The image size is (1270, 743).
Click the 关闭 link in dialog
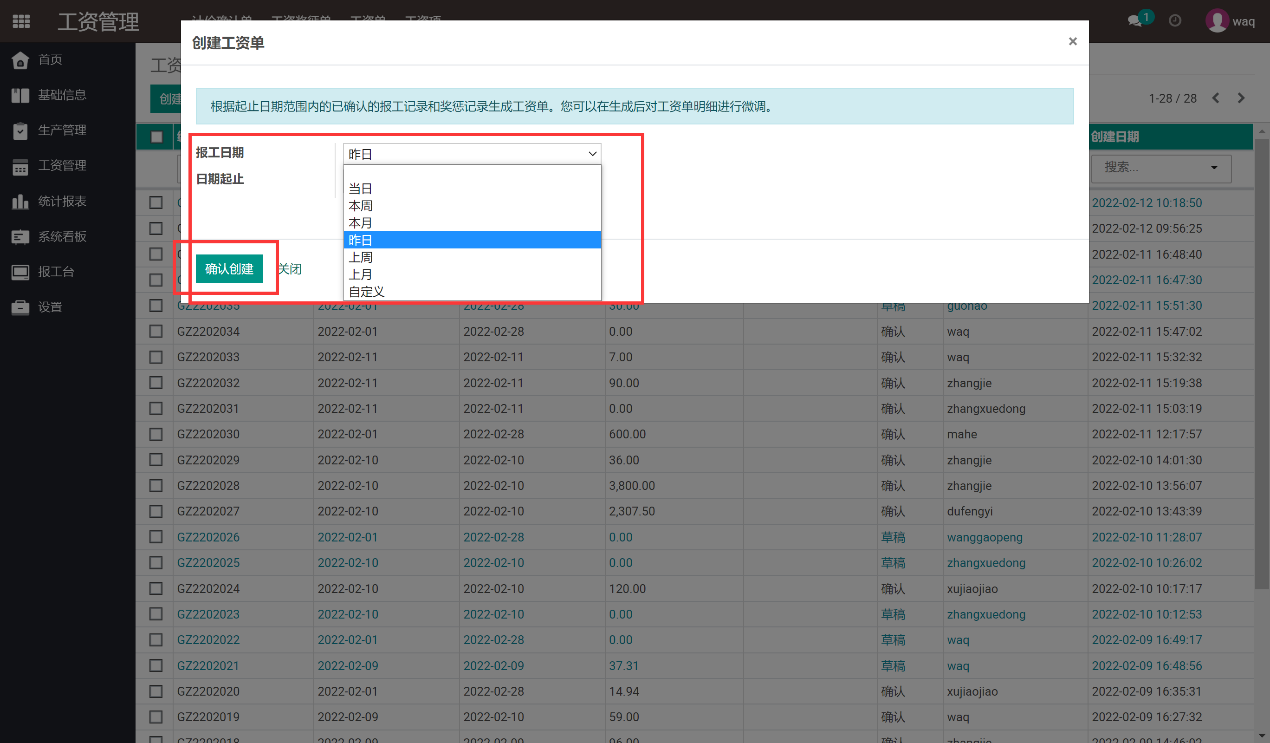coord(290,270)
